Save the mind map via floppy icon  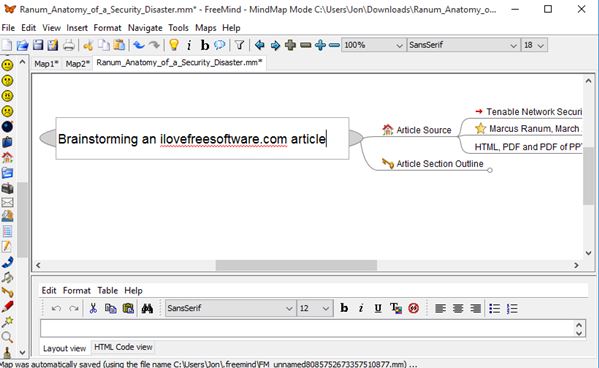tap(37, 45)
